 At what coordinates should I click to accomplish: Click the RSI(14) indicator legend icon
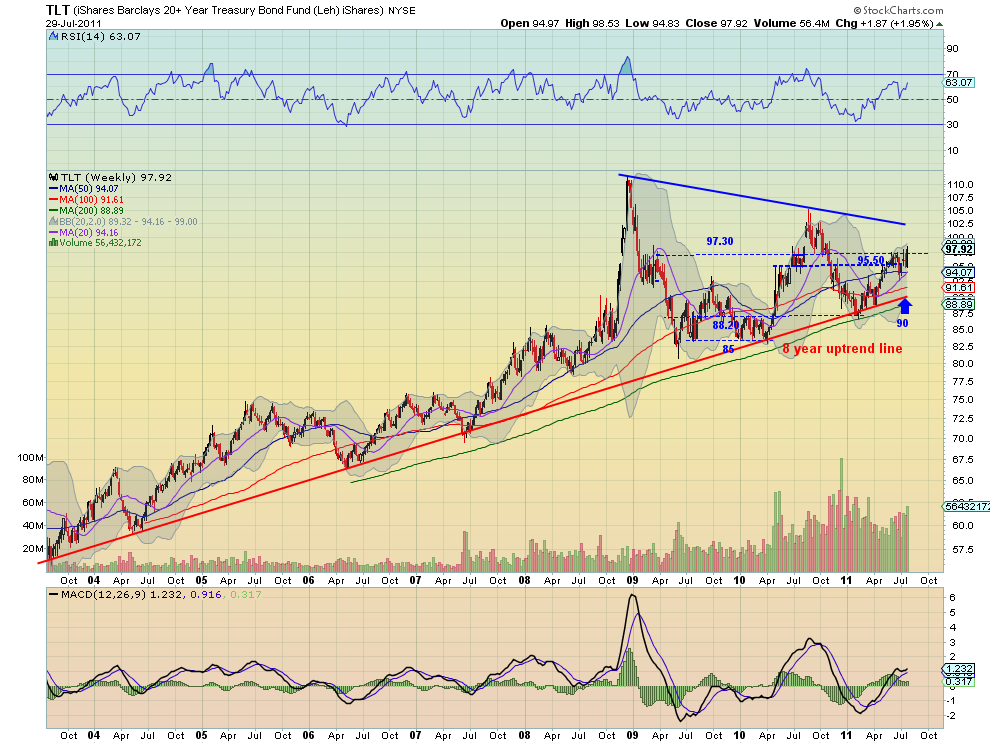pyautogui.click(x=54, y=37)
